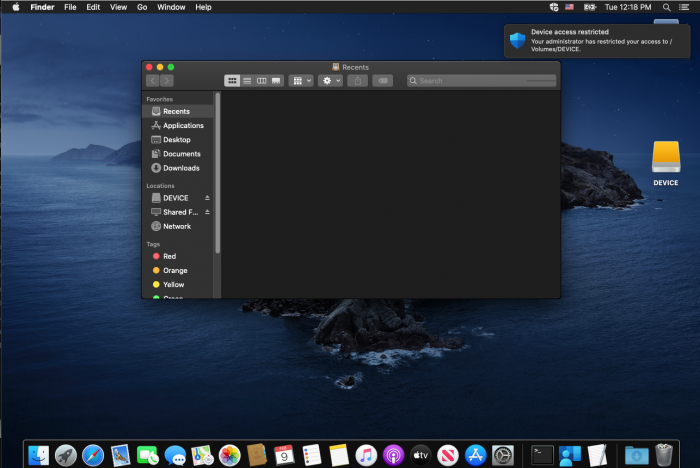The height and width of the screenshot is (468, 700).
Task: Click the Edit Tags toolbar button
Action: click(382, 80)
